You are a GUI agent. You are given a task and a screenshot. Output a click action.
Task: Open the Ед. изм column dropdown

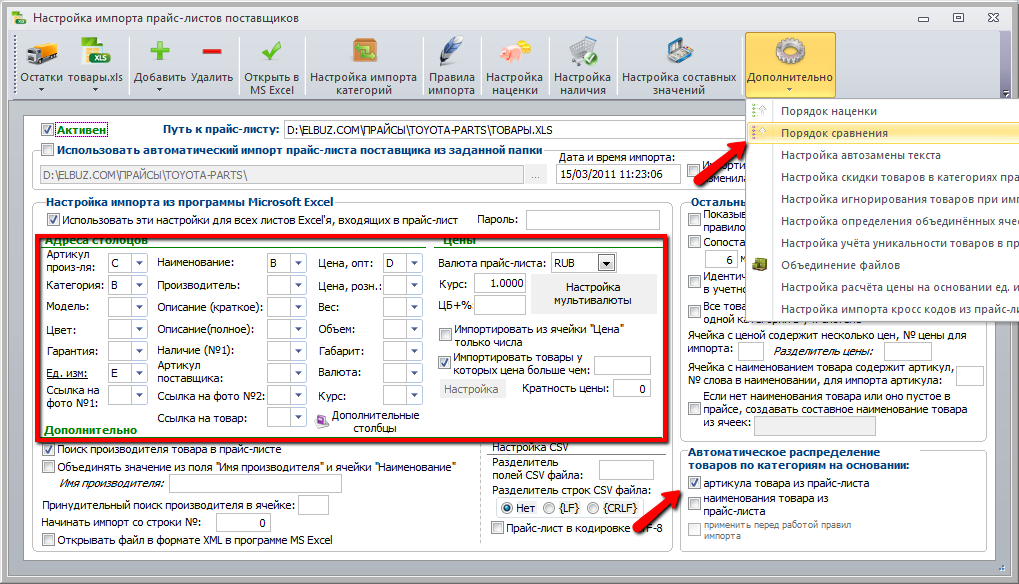139,372
